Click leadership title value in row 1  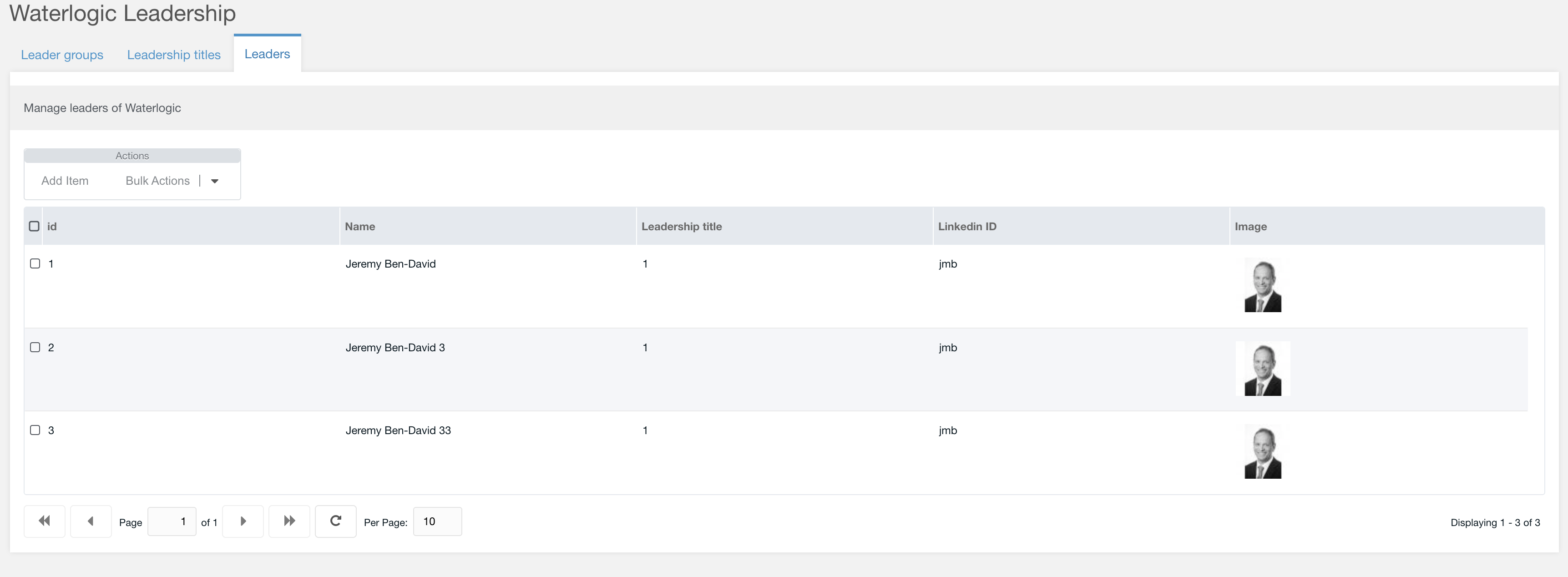[x=645, y=263]
